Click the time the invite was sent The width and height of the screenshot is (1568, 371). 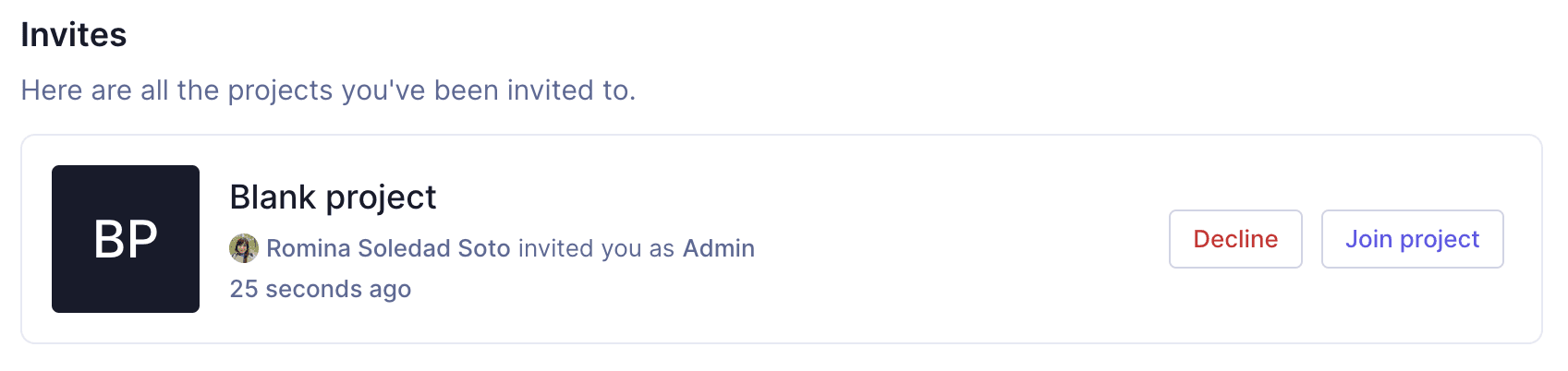pos(320,289)
